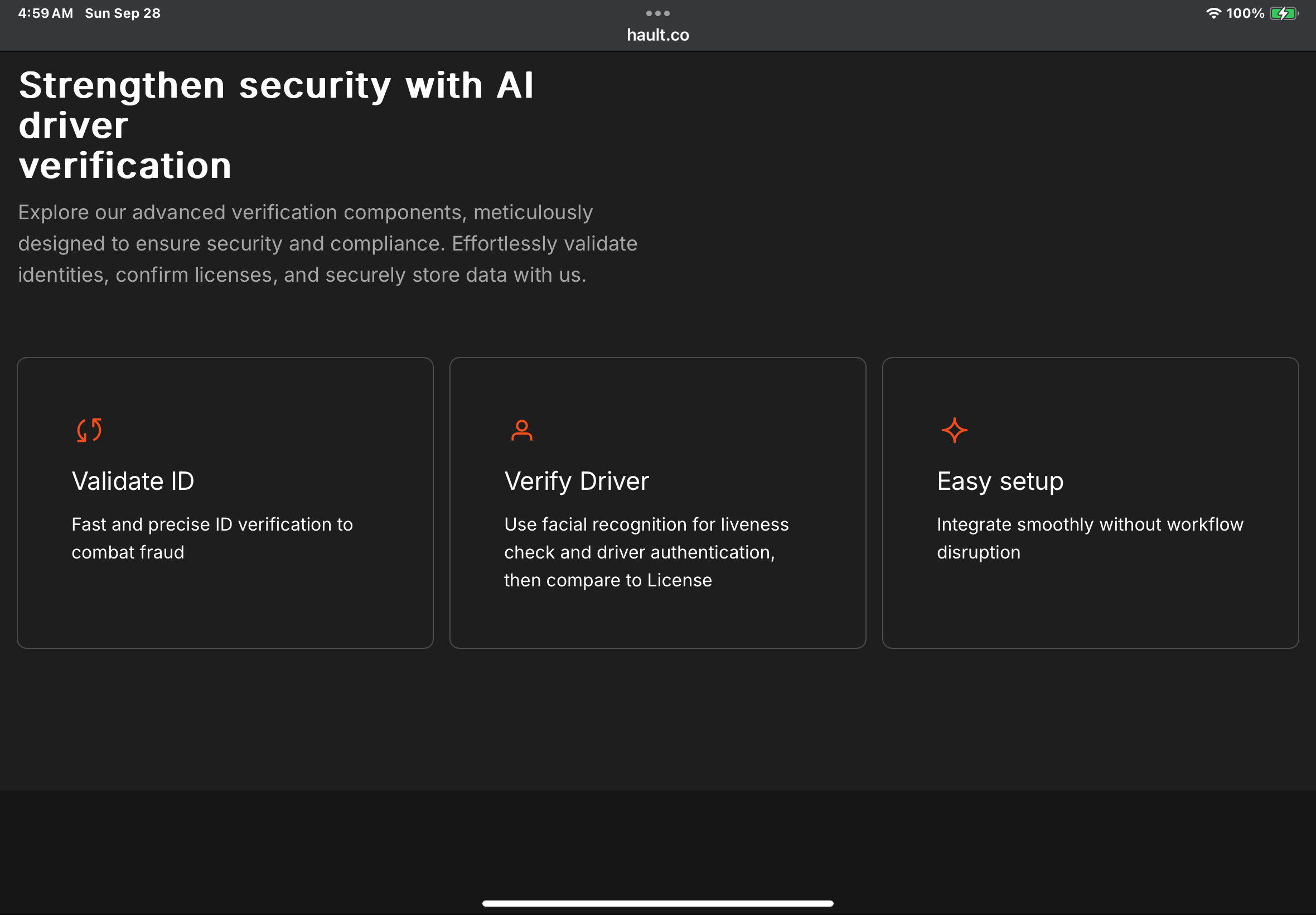The width and height of the screenshot is (1316, 915).
Task: Tap the home indicator bar
Action: coord(657,903)
